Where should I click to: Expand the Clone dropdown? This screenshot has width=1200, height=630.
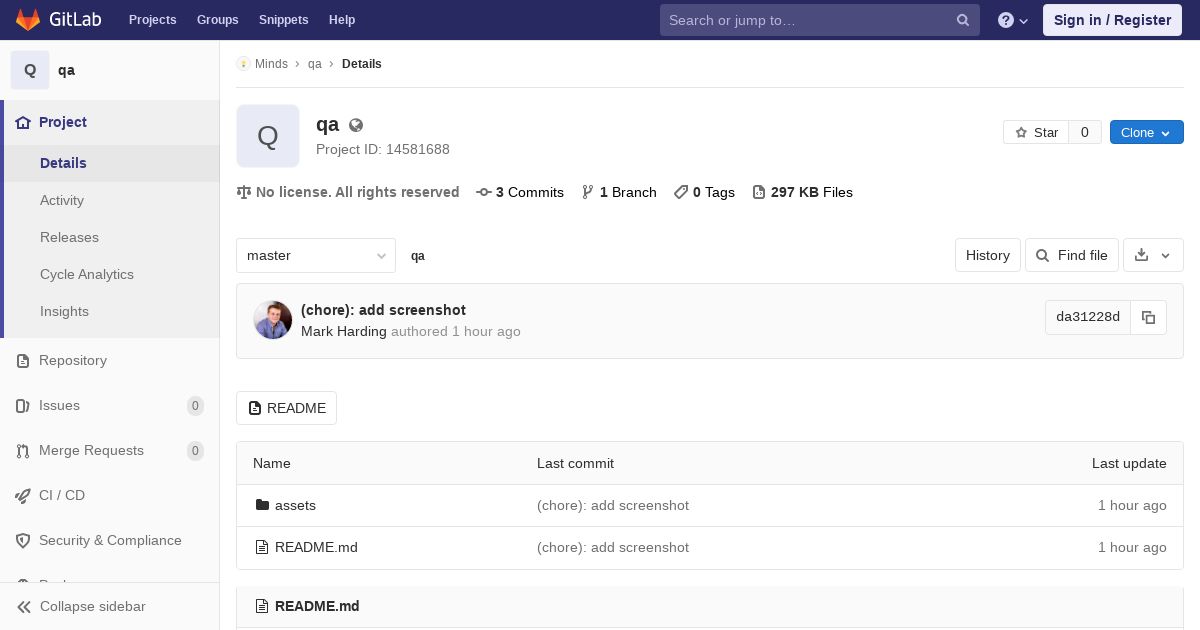[1146, 132]
